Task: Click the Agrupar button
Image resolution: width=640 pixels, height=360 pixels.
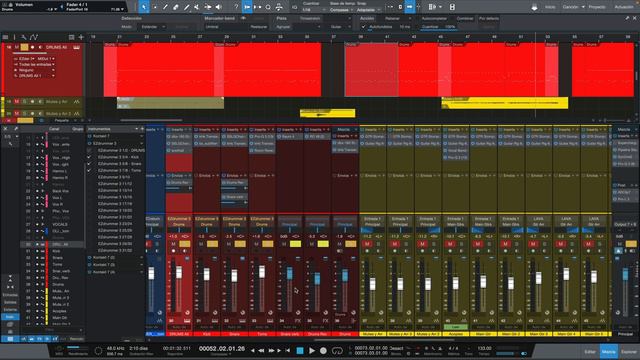Action: tap(283, 27)
